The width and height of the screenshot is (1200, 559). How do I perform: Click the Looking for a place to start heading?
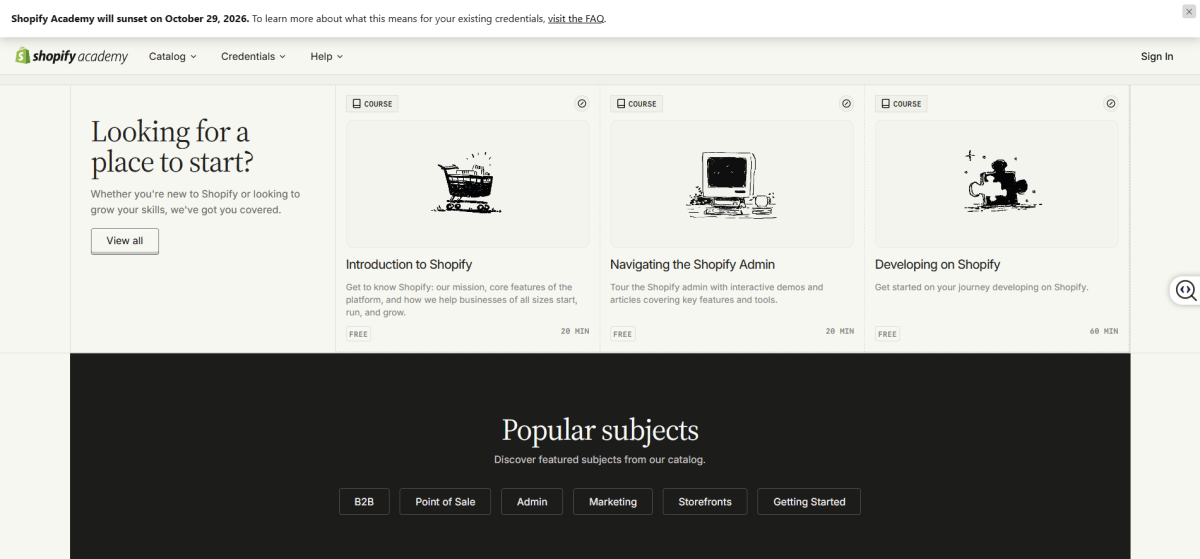[172, 147]
